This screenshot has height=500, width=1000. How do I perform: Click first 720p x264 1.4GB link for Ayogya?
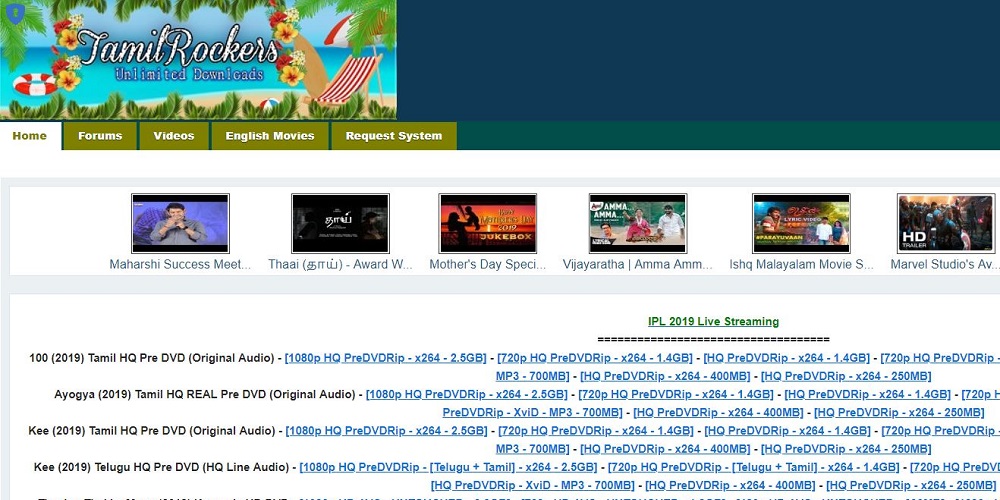click(x=675, y=394)
